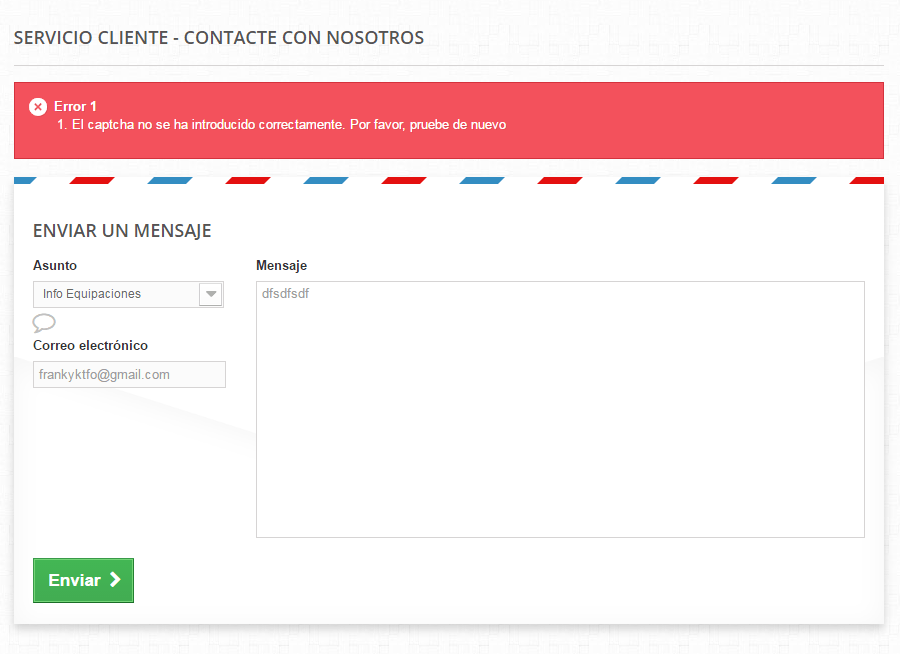
Task: Click the Enviar un mensaje heading
Action: click(122, 231)
